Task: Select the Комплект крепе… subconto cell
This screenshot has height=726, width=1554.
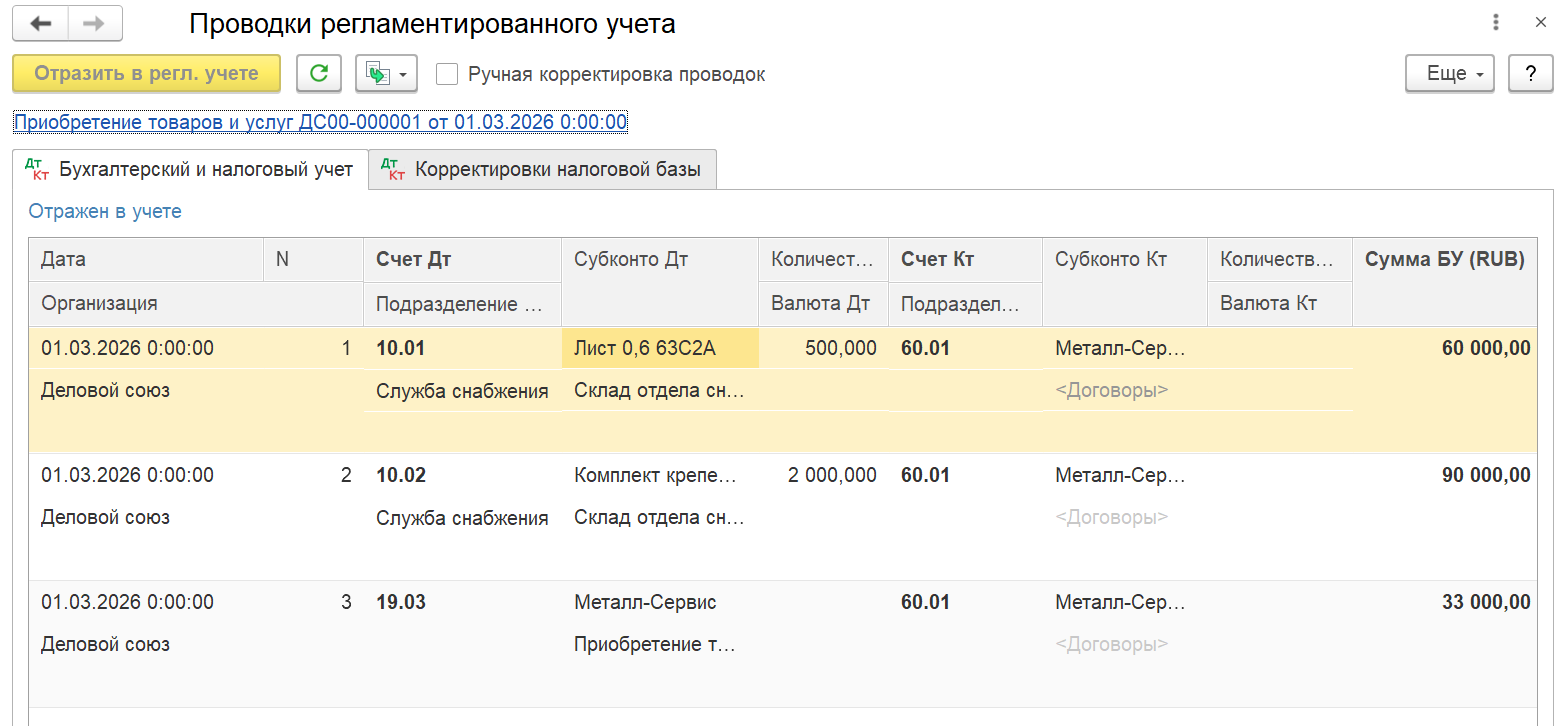Action: 660,475
